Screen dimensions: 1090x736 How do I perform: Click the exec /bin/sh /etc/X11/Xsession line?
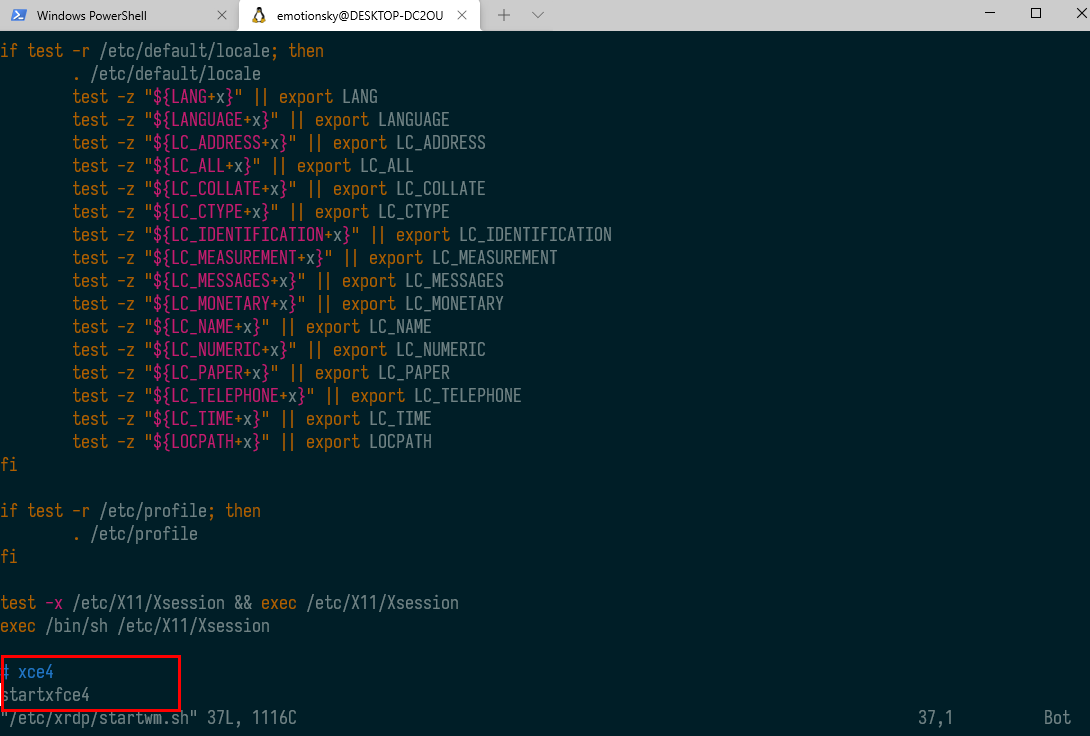click(x=135, y=625)
